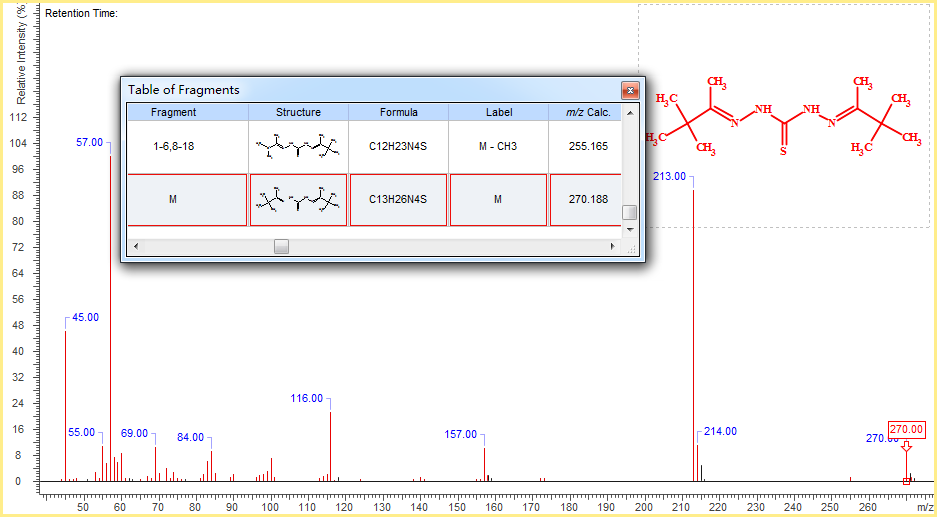Click the horizontal scrollbar thumb in the table

(x=282, y=247)
